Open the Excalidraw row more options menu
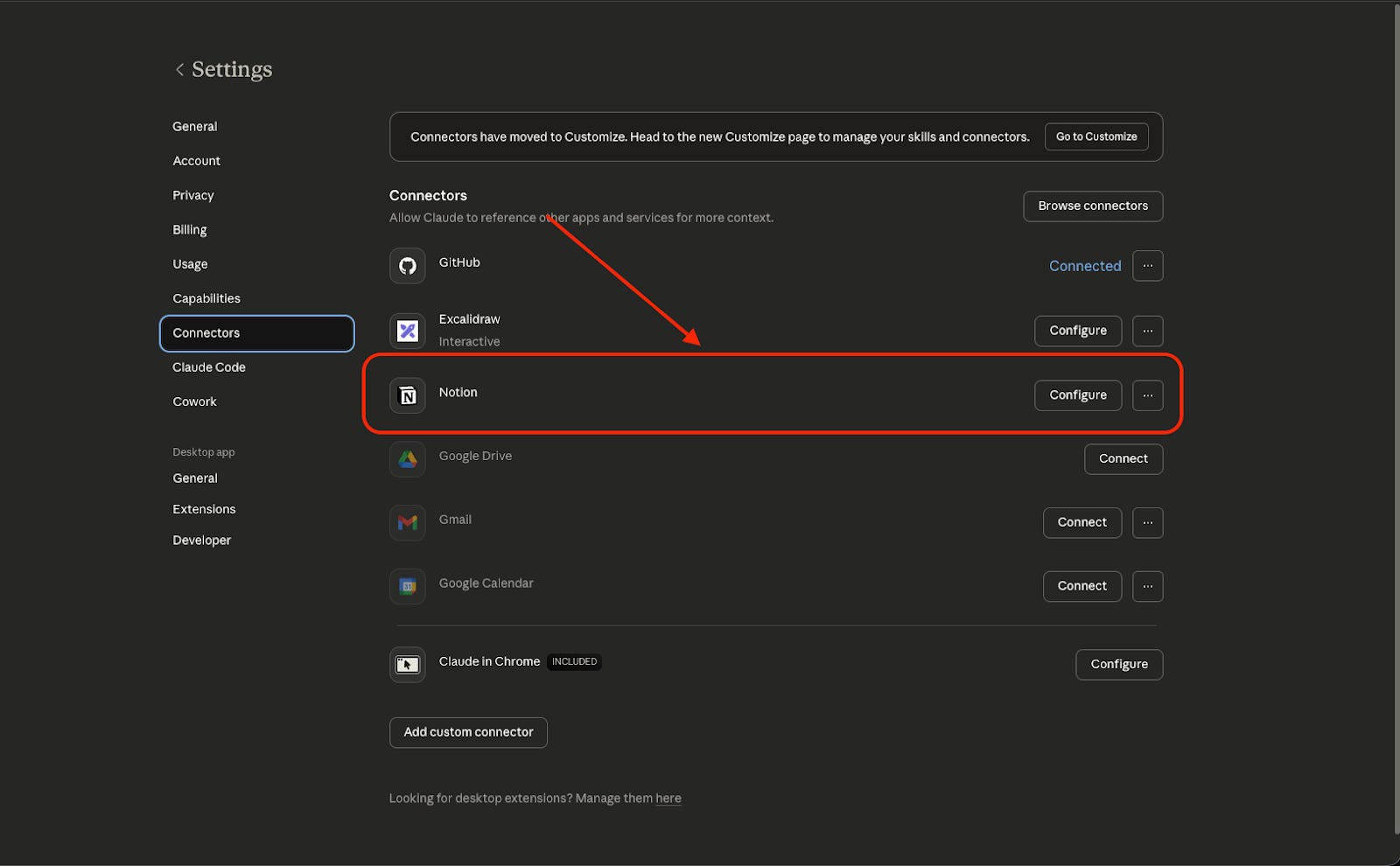The height and width of the screenshot is (866, 1400). point(1147,331)
